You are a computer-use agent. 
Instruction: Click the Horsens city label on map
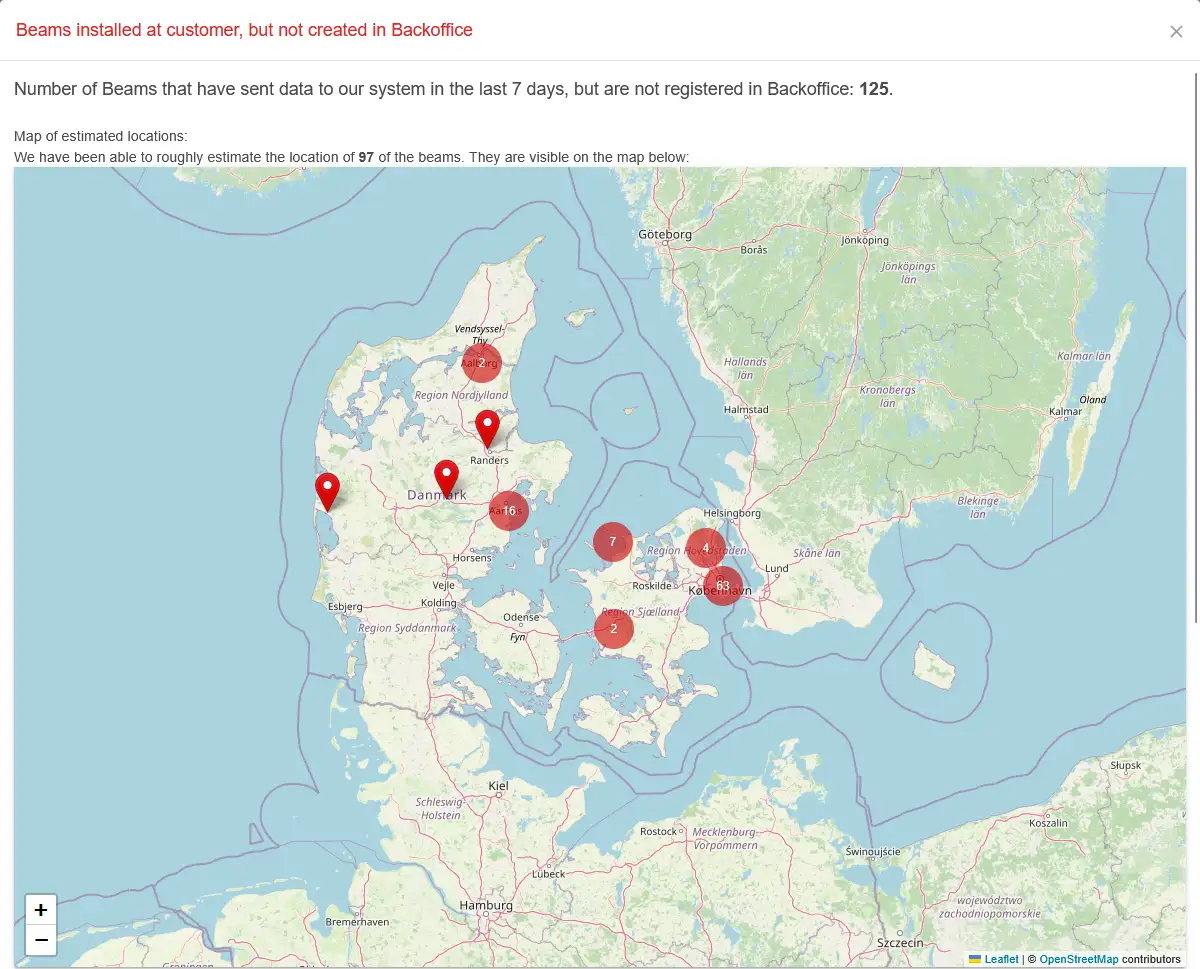click(472, 557)
